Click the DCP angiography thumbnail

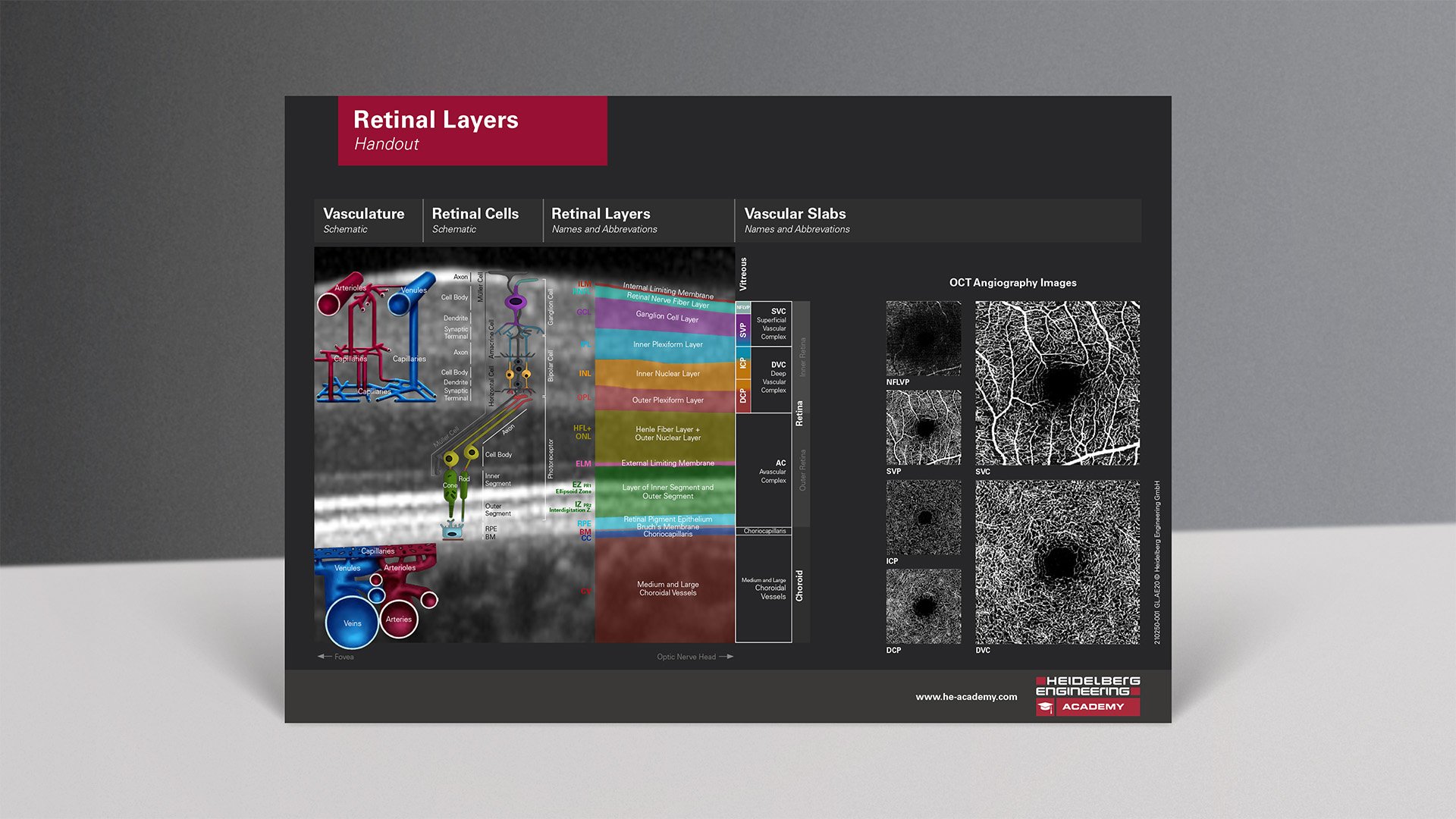(923, 606)
